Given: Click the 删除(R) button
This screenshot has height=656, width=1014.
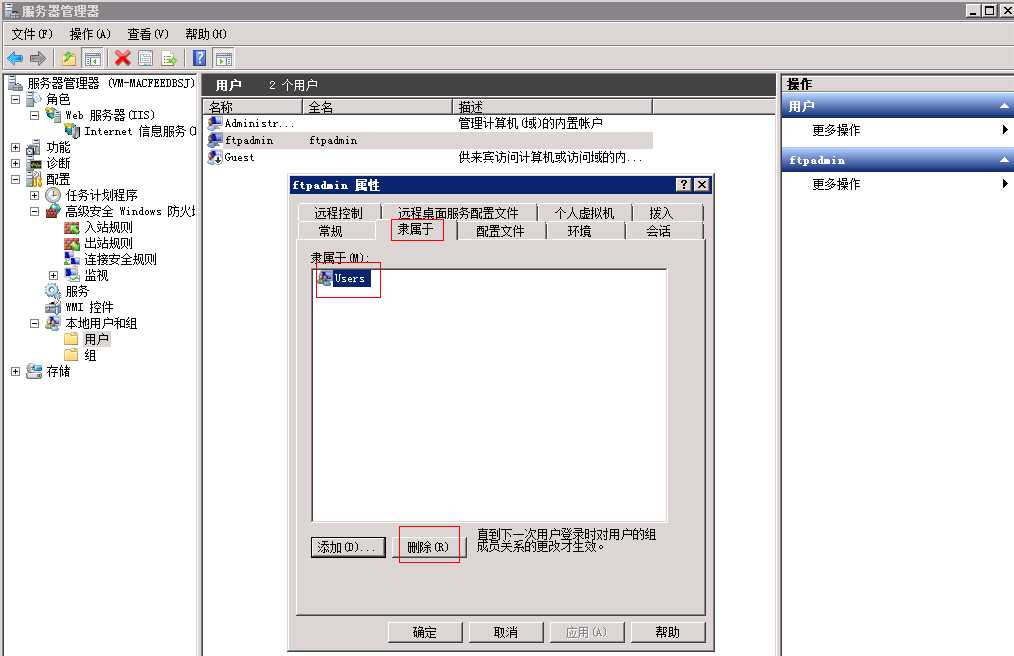Looking at the screenshot, I should (428, 547).
